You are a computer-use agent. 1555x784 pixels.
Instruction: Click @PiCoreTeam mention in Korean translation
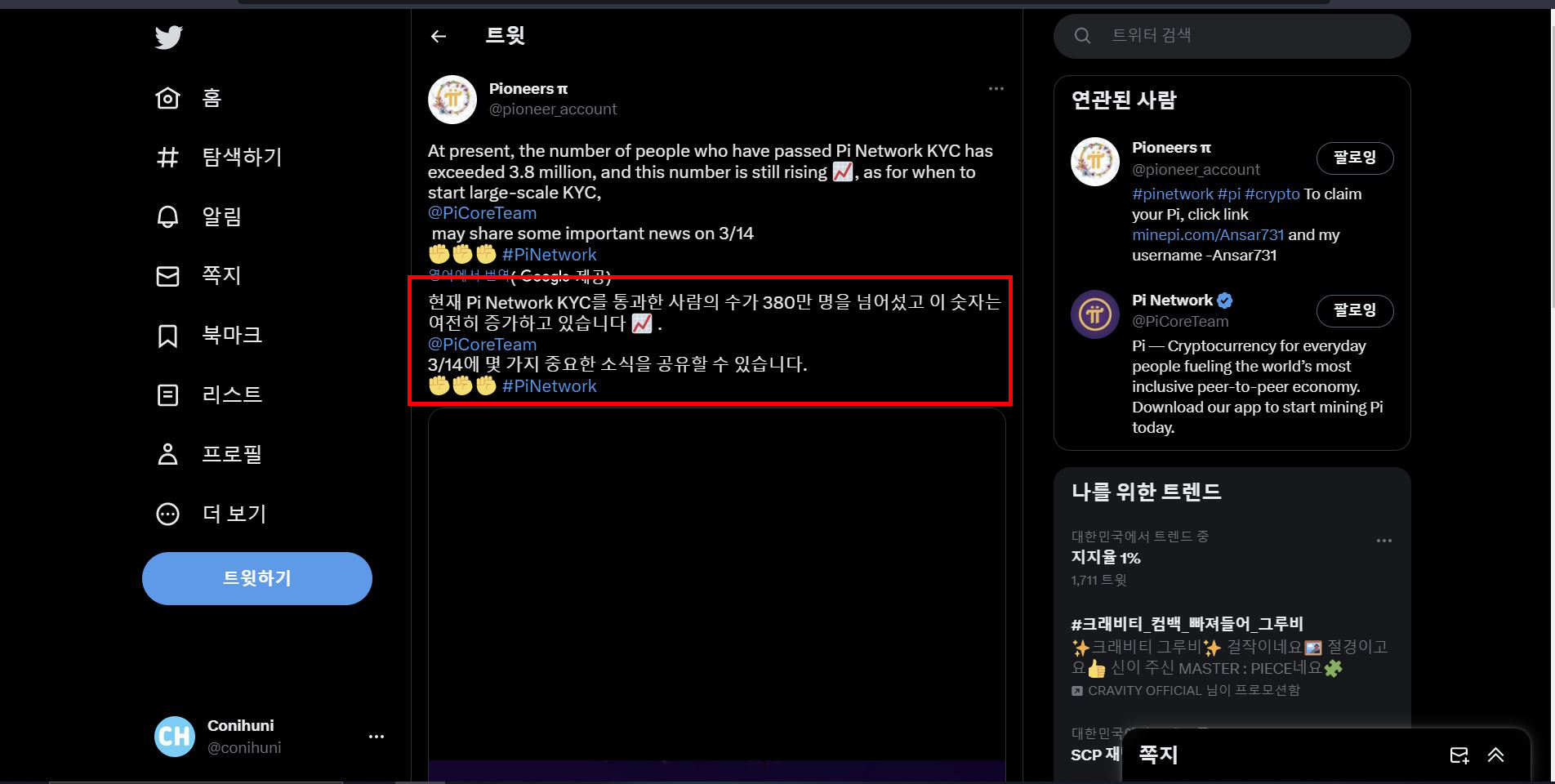tap(482, 345)
